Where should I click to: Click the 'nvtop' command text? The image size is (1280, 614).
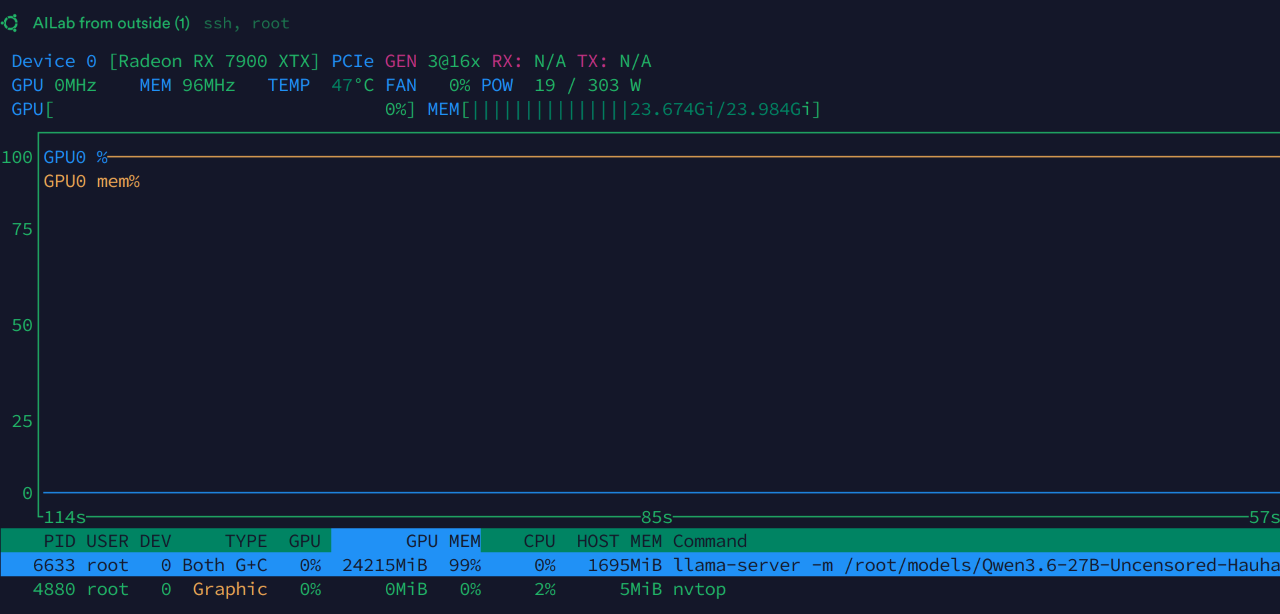(700, 589)
